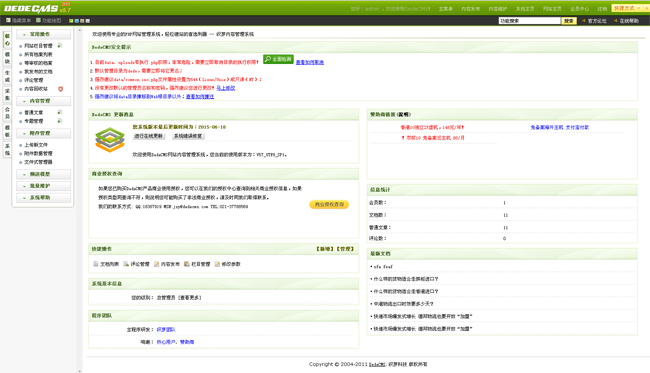Click 注销 to log out
Image resolution: width=650 pixels, height=373 pixels.
coord(602,9)
